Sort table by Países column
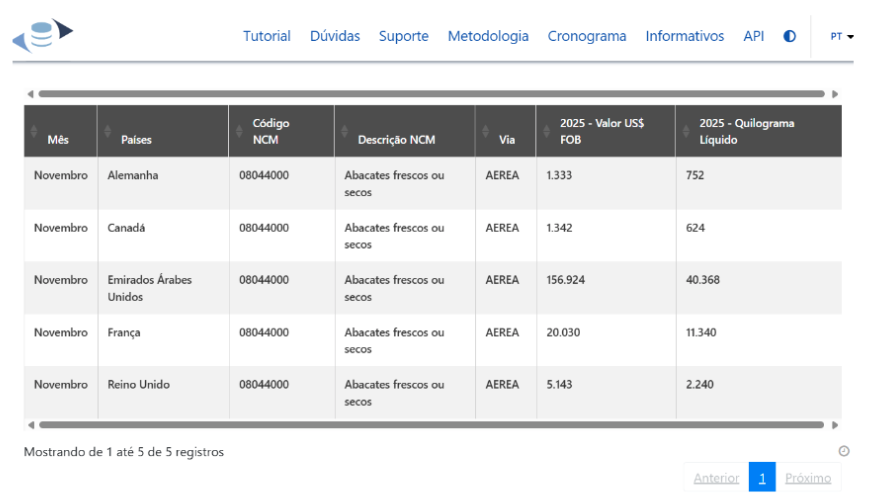869x501 pixels. [x=136, y=140]
